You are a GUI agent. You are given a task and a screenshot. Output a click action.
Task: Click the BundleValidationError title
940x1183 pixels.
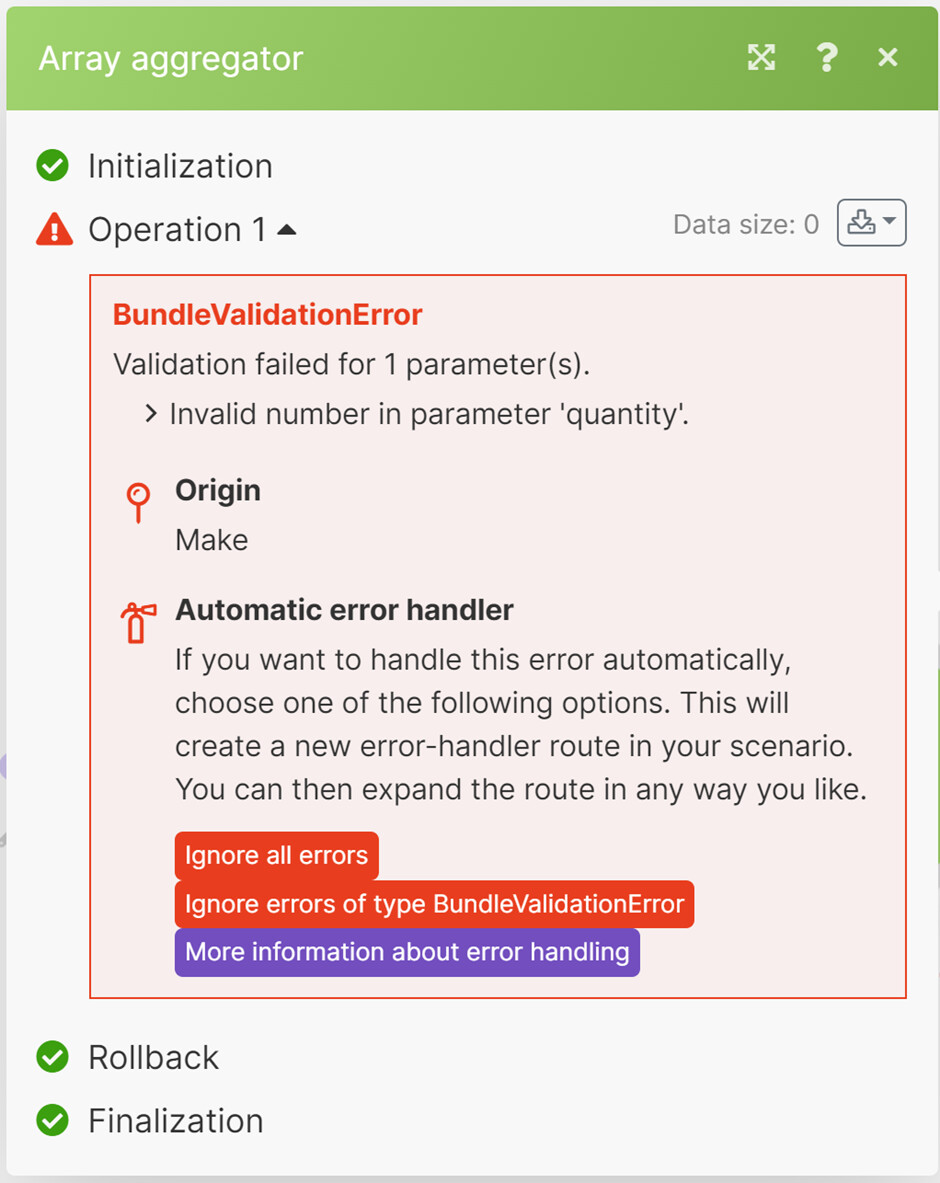pyautogui.click(x=267, y=315)
